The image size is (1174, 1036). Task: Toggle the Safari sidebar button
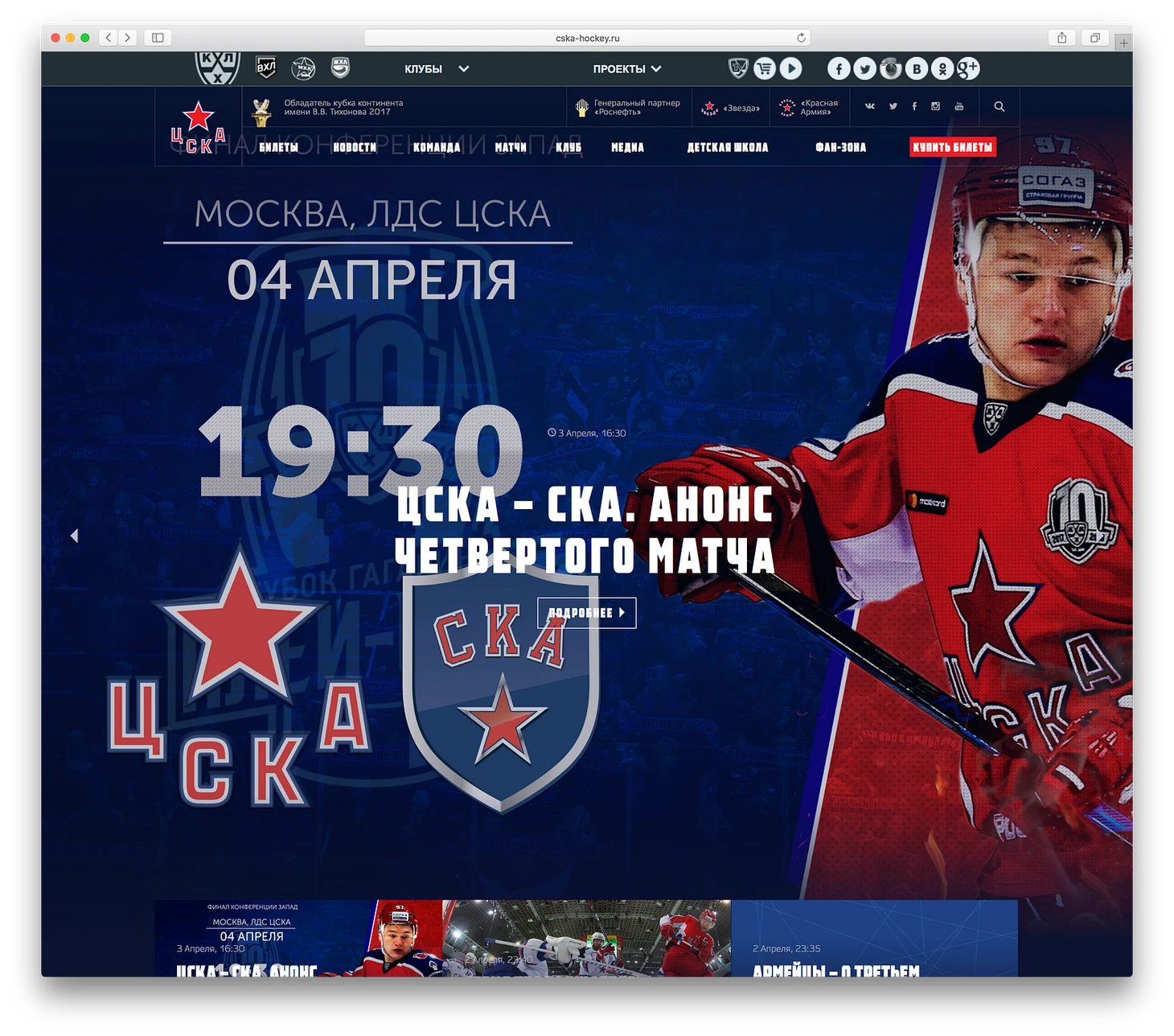[158, 38]
